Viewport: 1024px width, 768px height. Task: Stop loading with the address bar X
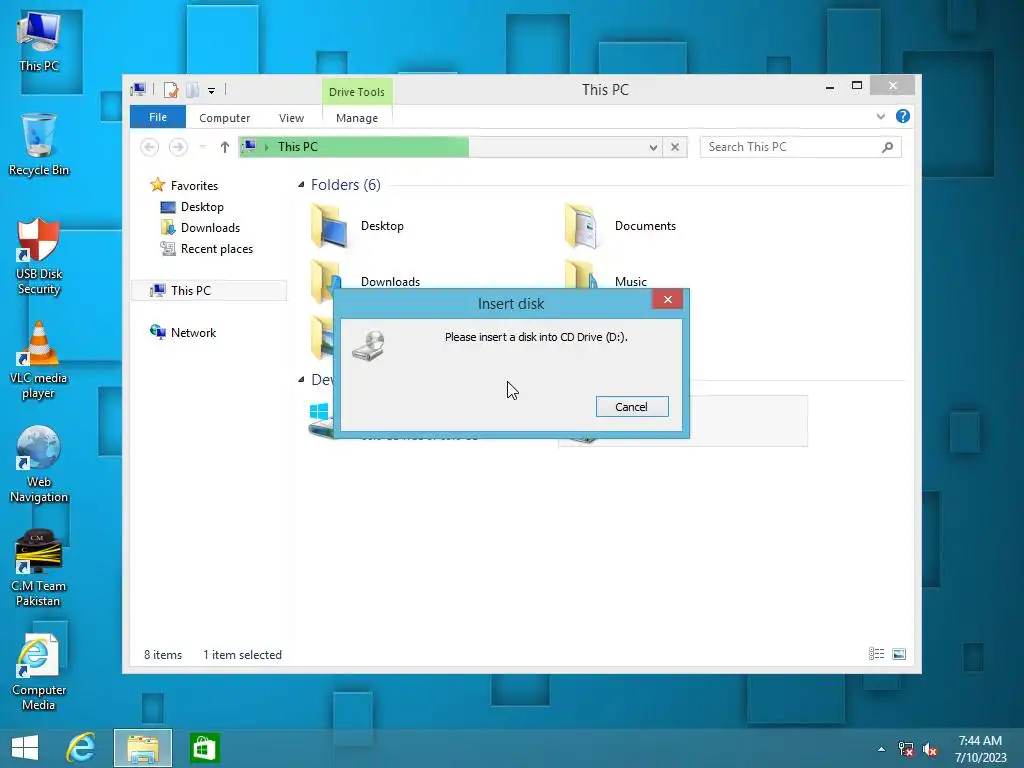coord(675,147)
